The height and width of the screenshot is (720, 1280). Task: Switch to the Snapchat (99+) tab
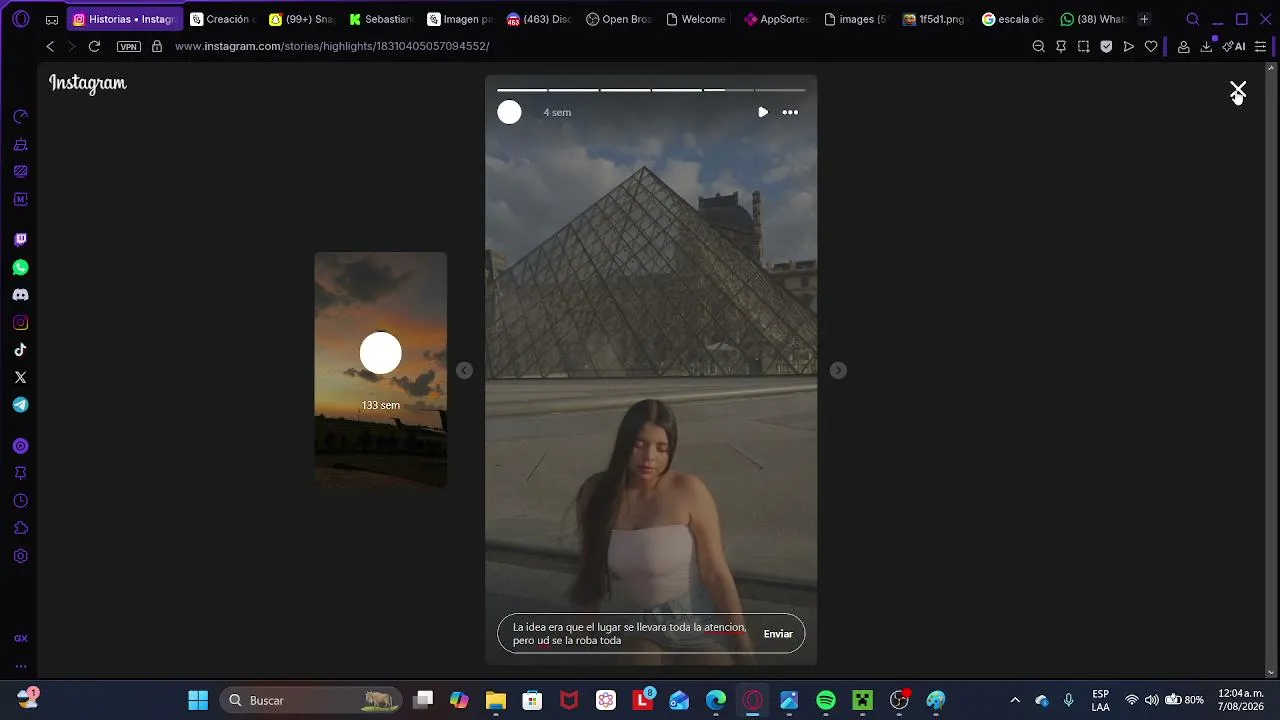(302, 19)
